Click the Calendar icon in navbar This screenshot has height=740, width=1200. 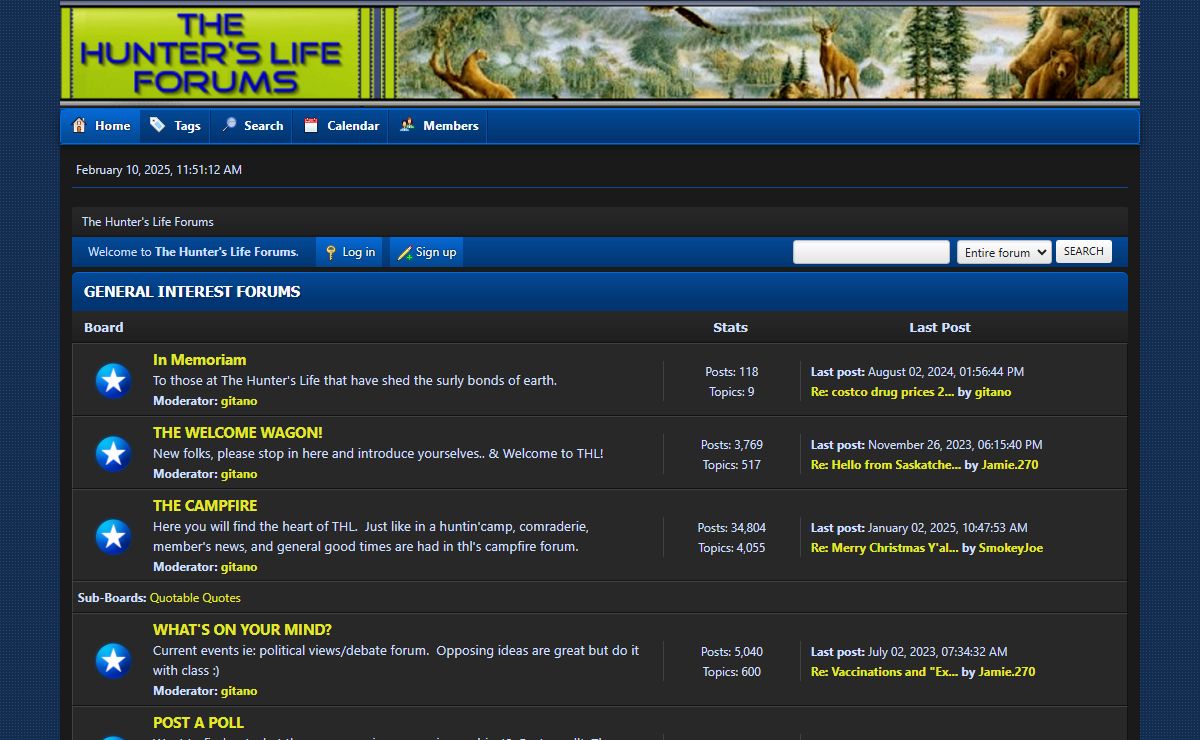click(311, 125)
